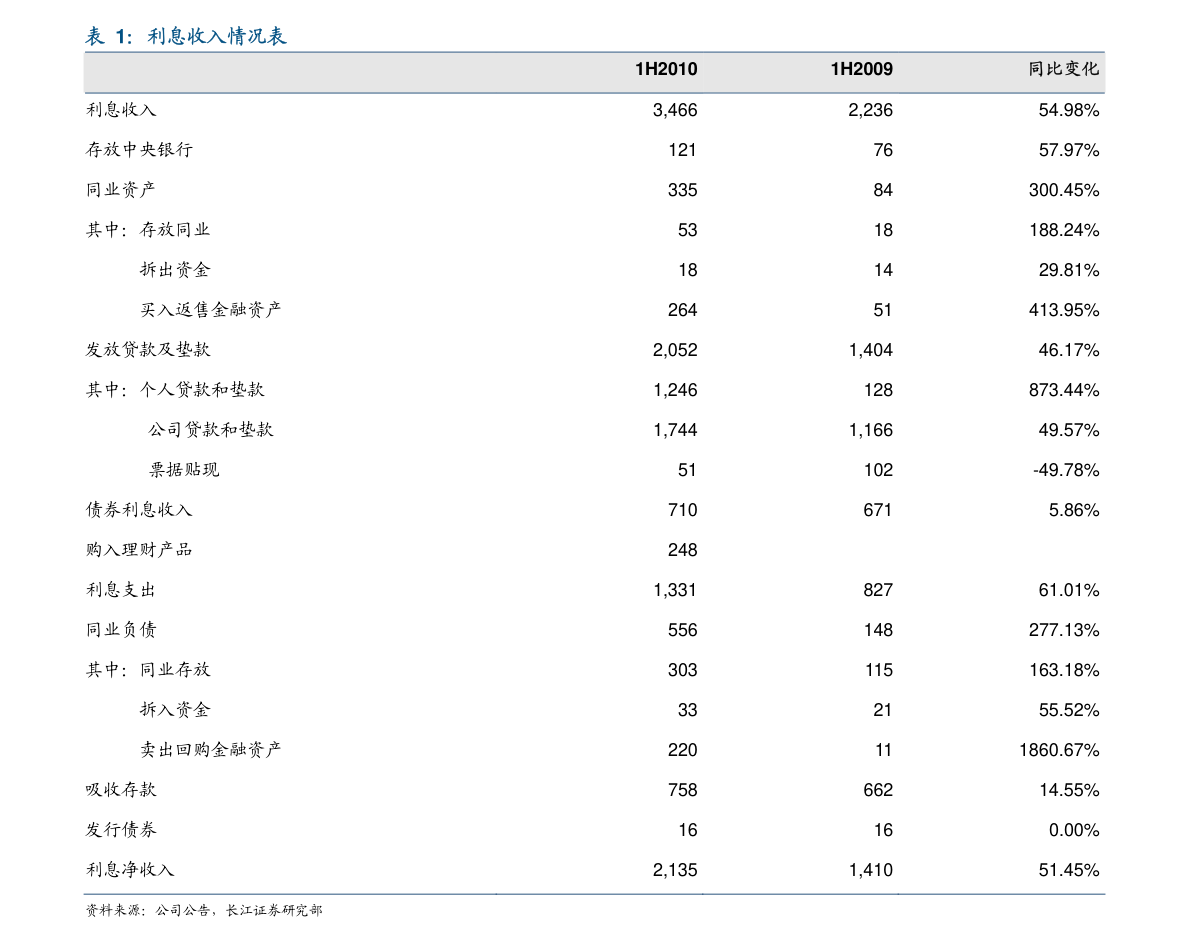This screenshot has width=1191, height=938.
Task: Select the percentage 1860.67%
Action: (x=1059, y=750)
